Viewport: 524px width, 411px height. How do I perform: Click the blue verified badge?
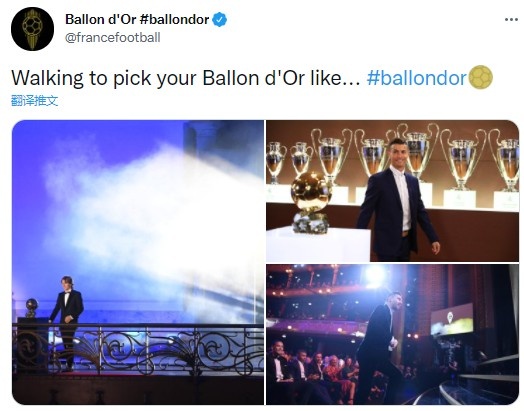point(220,19)
